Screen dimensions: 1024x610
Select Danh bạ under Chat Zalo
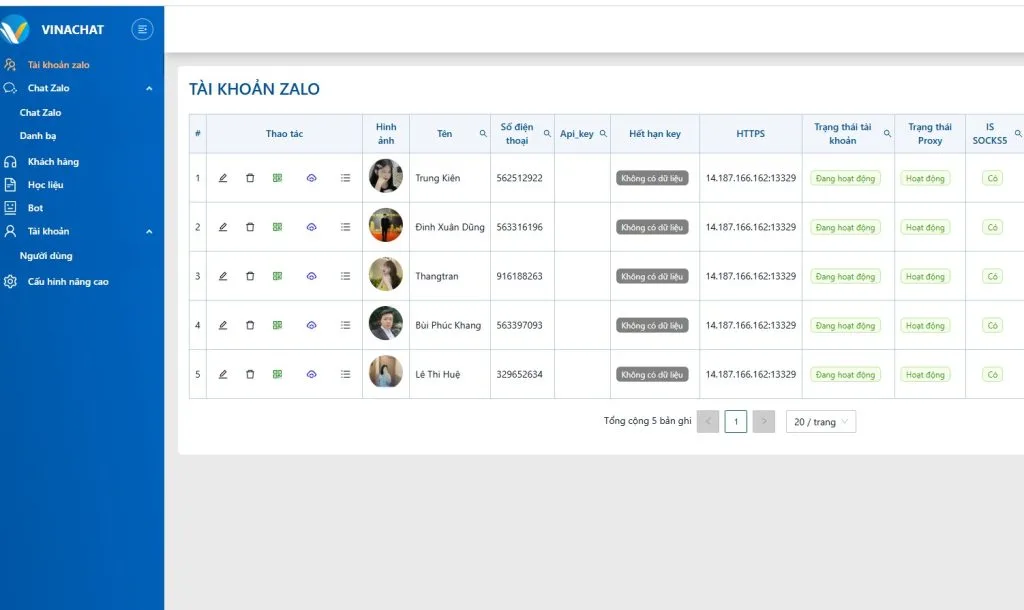38,136
